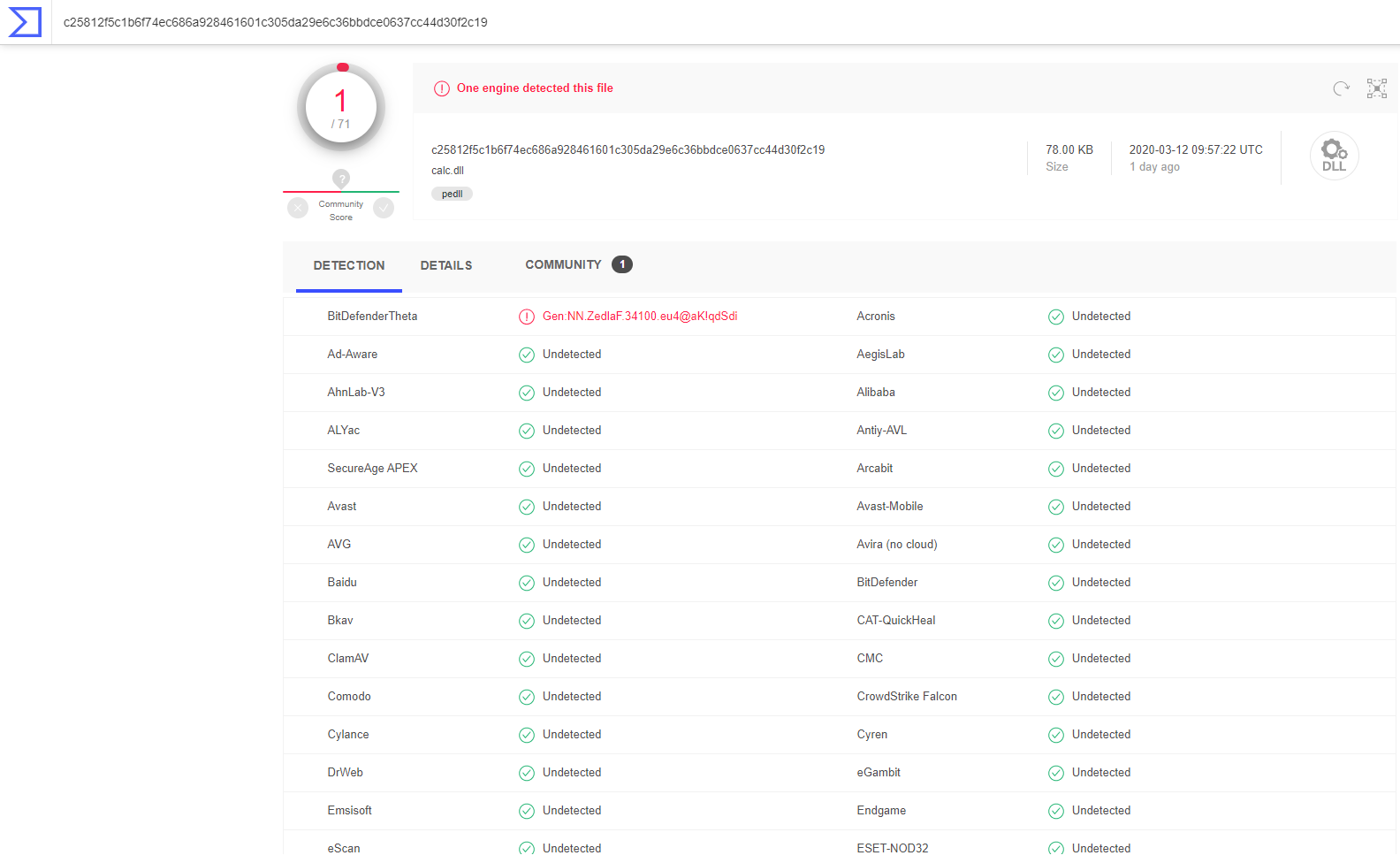The height and width of the screenshot is (863, 1400).
Task: Click the file hash in summary panel
Action: click(x=628, y=149)
